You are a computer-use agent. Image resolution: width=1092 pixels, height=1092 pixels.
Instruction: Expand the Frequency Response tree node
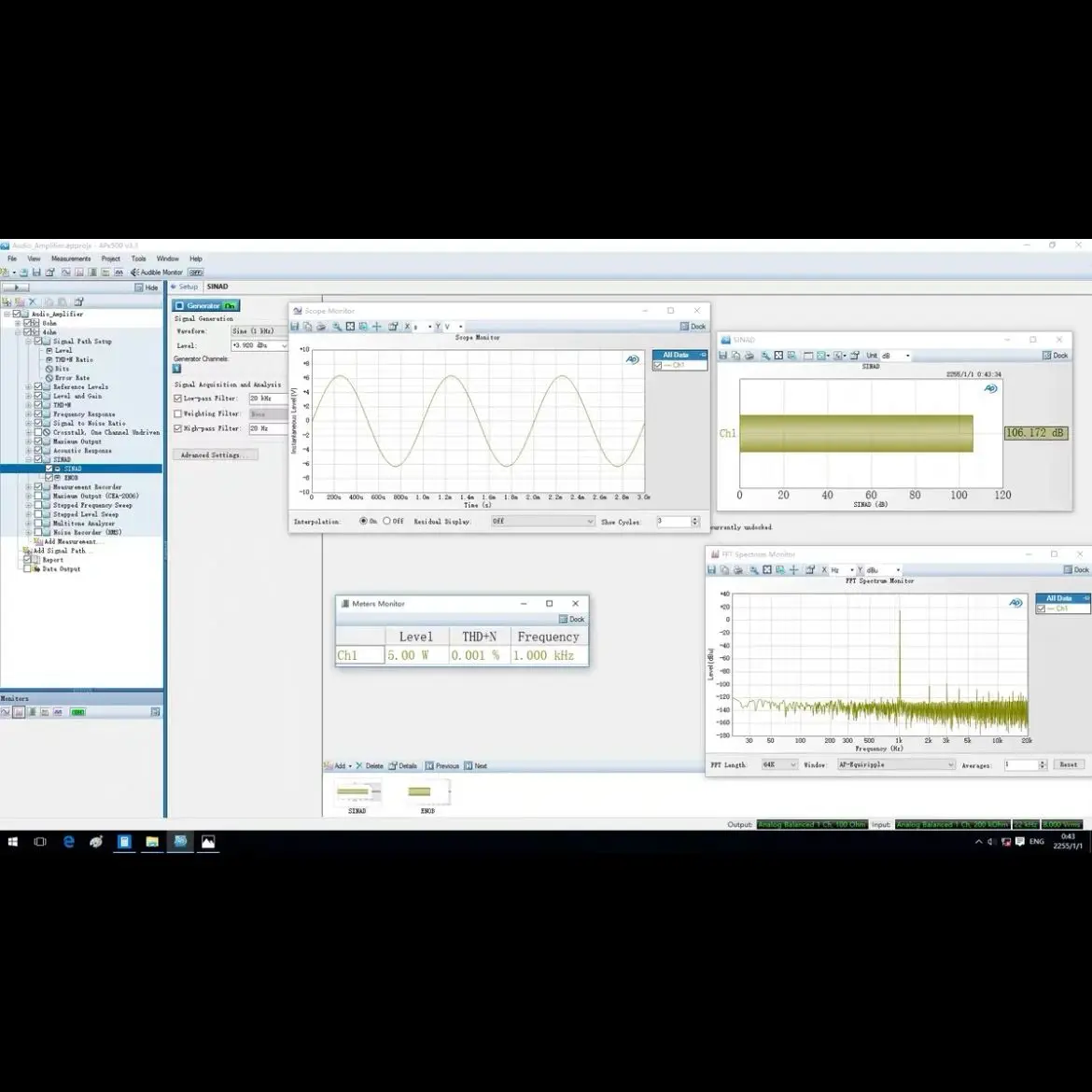(x=29, y=414)
